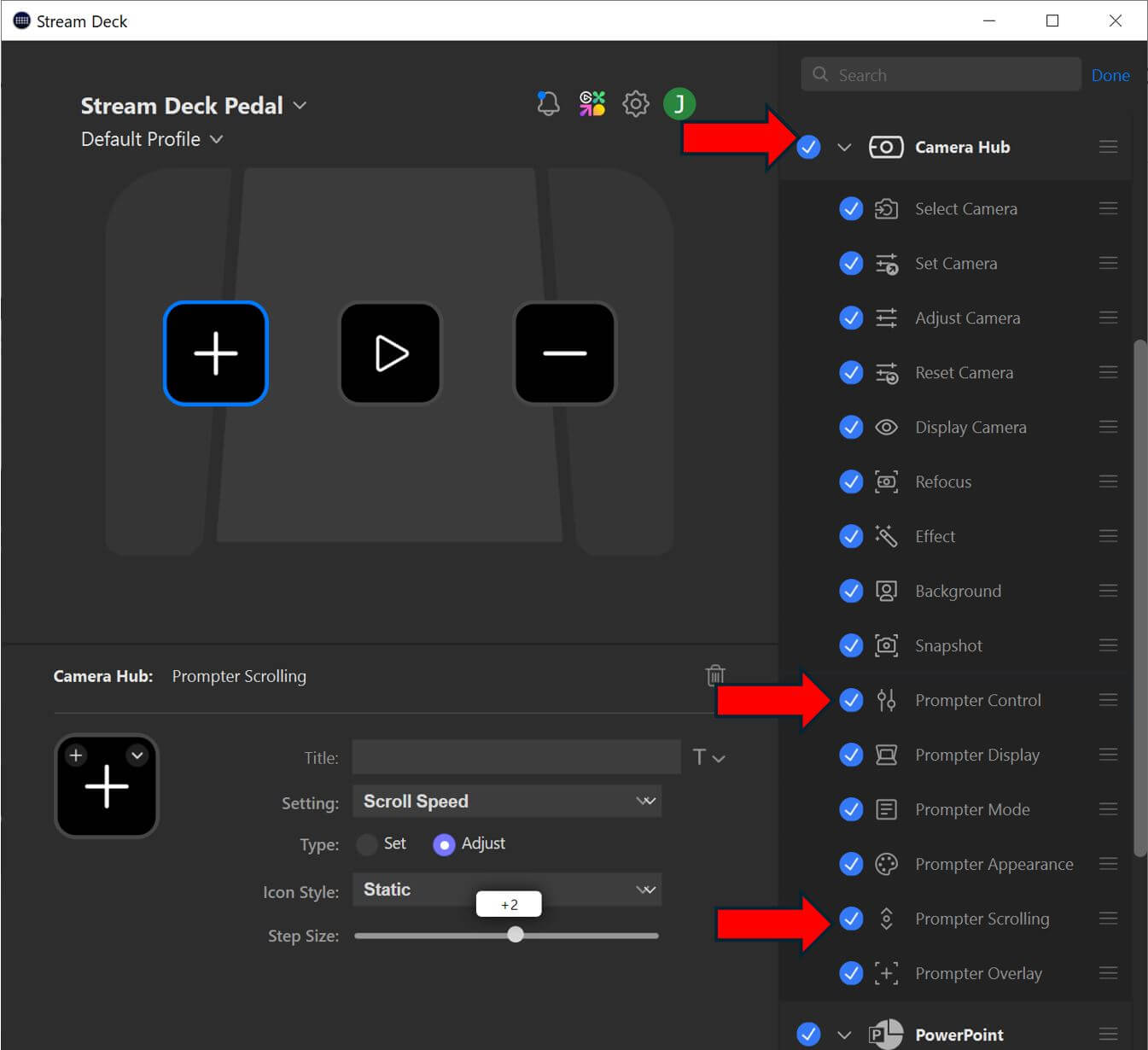The image size is (1148, 1050).
Task: Click the PowerPoint plugin icon
Action: 886,1035
